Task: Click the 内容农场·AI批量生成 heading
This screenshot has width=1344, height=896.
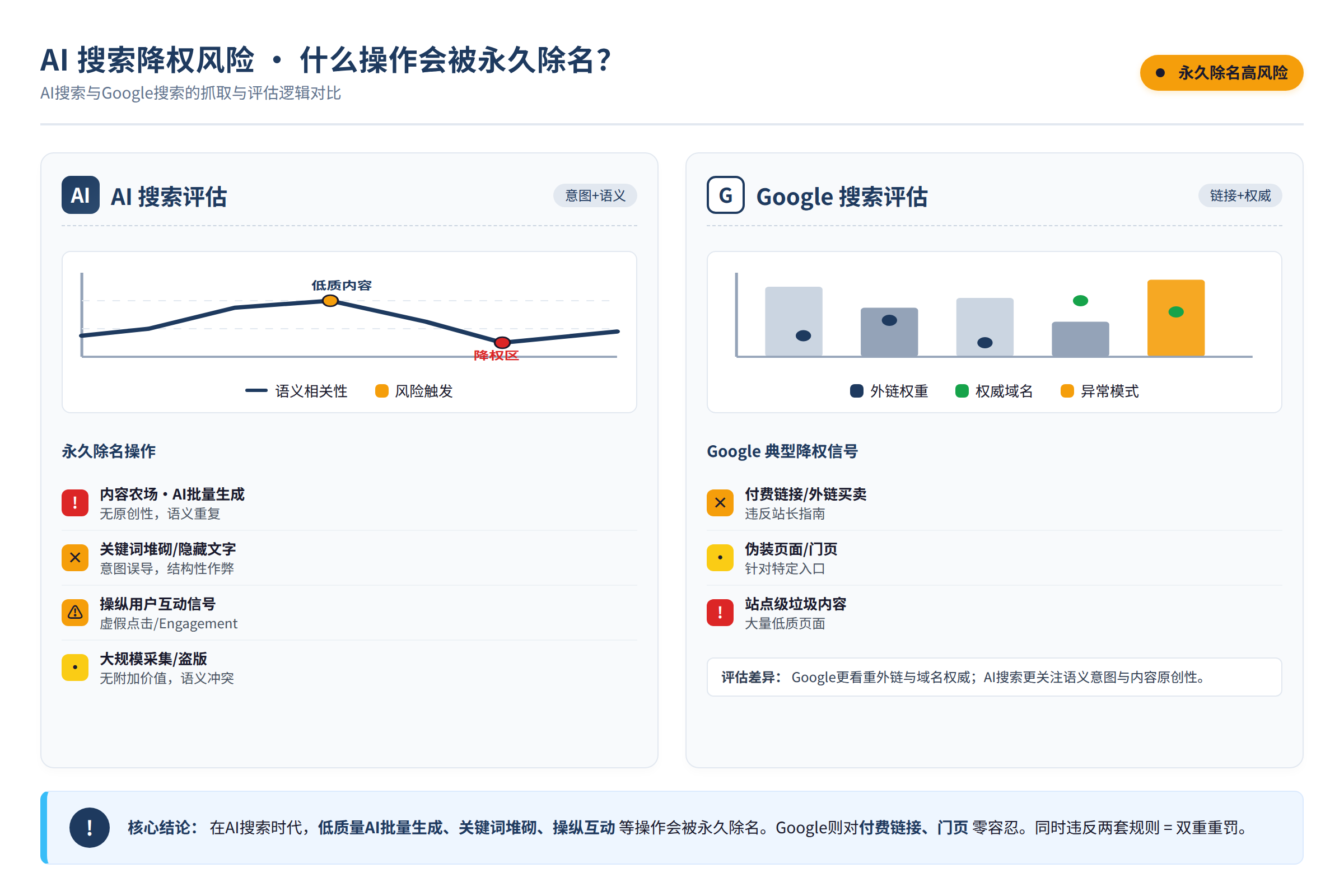Action: point(172,494)
